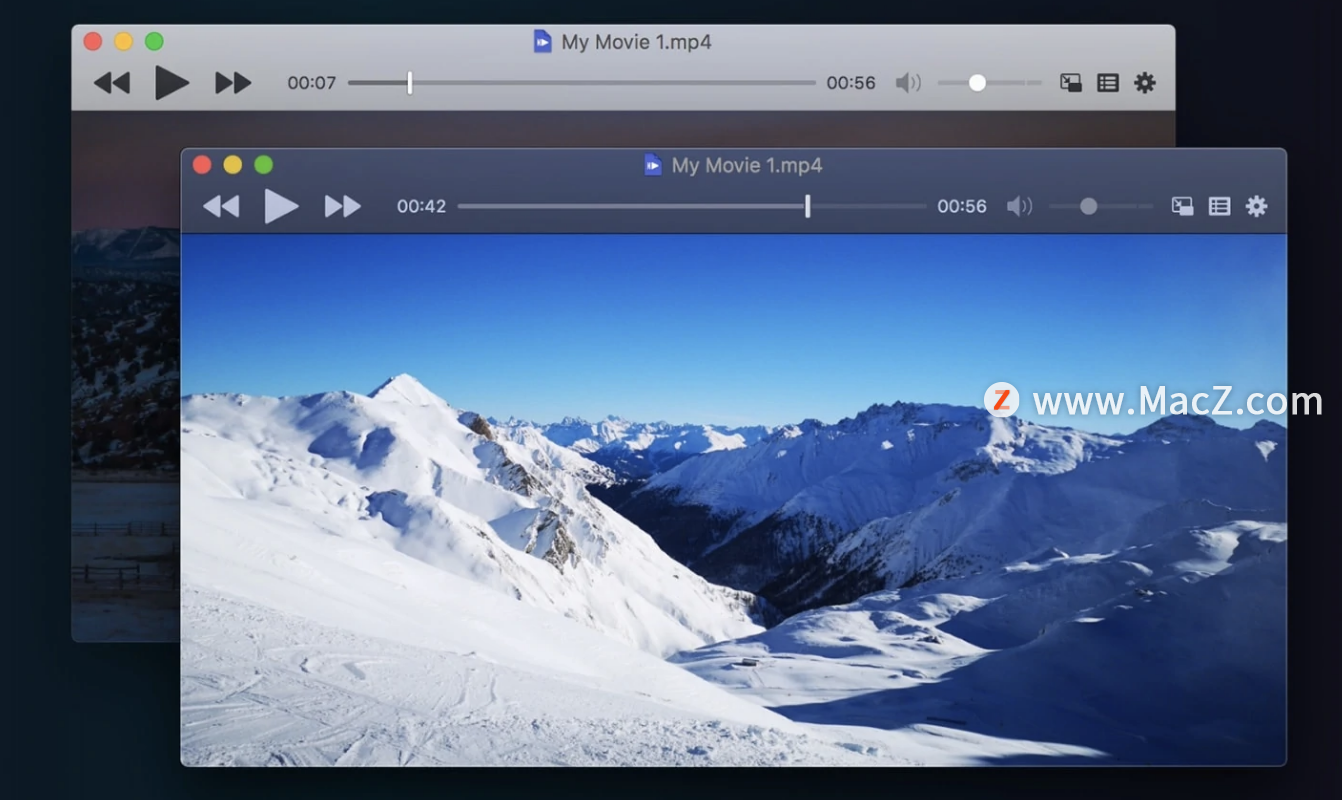Mute audio via speaker icon in light window
This screenshot has height=800, width=1342.
pos(908,83)
